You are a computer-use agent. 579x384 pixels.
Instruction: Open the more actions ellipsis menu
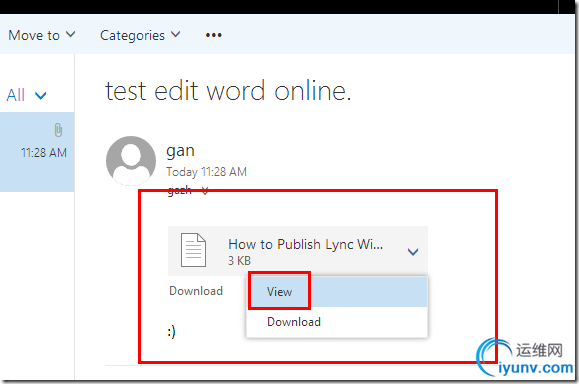(214, 35)
